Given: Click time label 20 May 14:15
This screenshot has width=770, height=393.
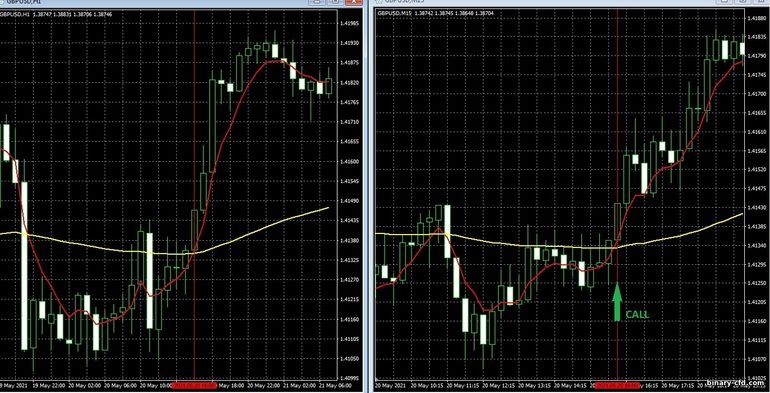Looking at the screenshot, I should pyautogui.click(x=571, y=386).
